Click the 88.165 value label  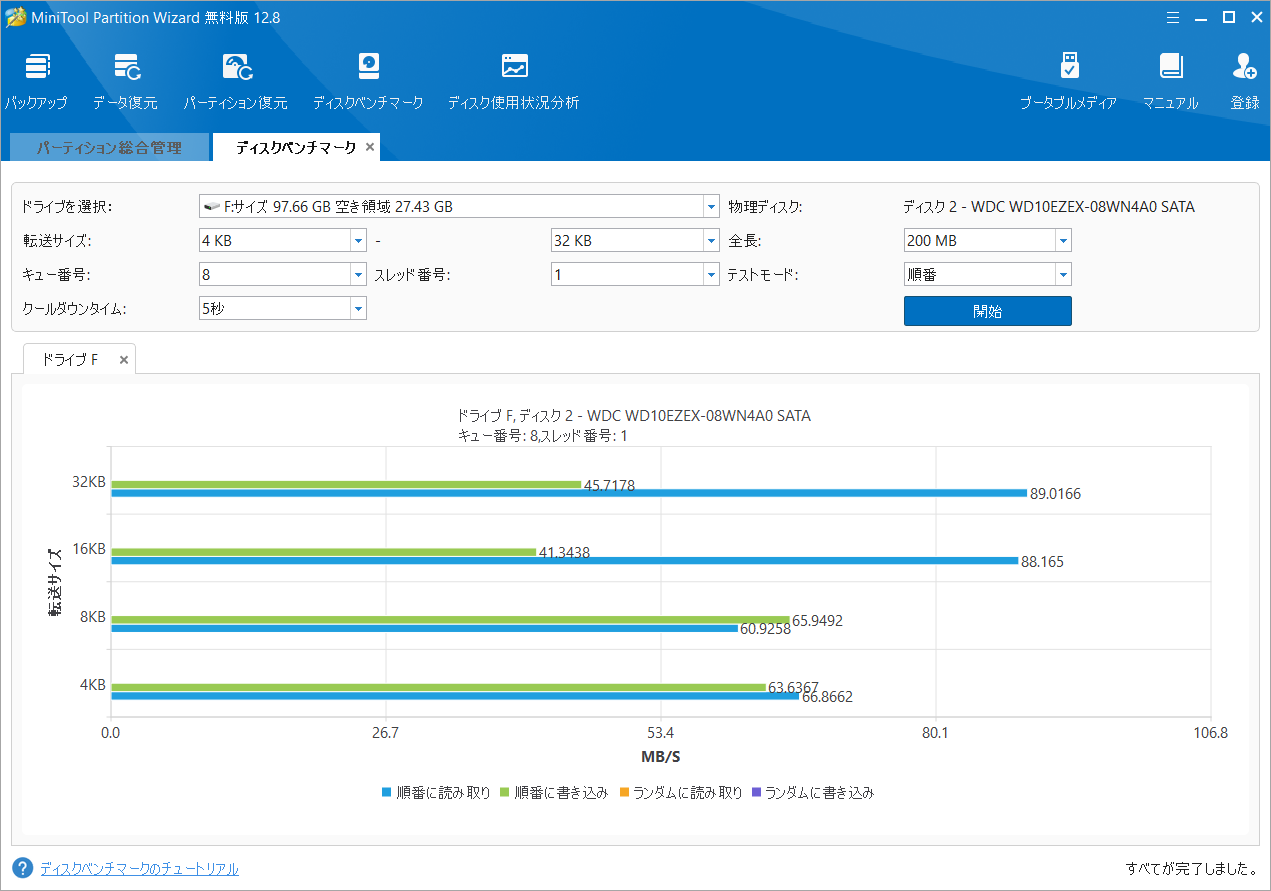[1042, 562]
